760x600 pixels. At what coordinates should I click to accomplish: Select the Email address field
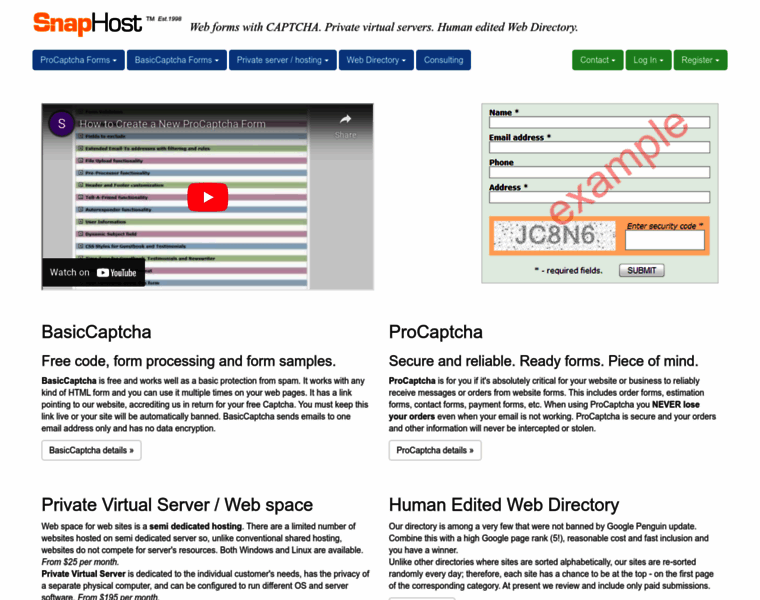tap(600, 147)
